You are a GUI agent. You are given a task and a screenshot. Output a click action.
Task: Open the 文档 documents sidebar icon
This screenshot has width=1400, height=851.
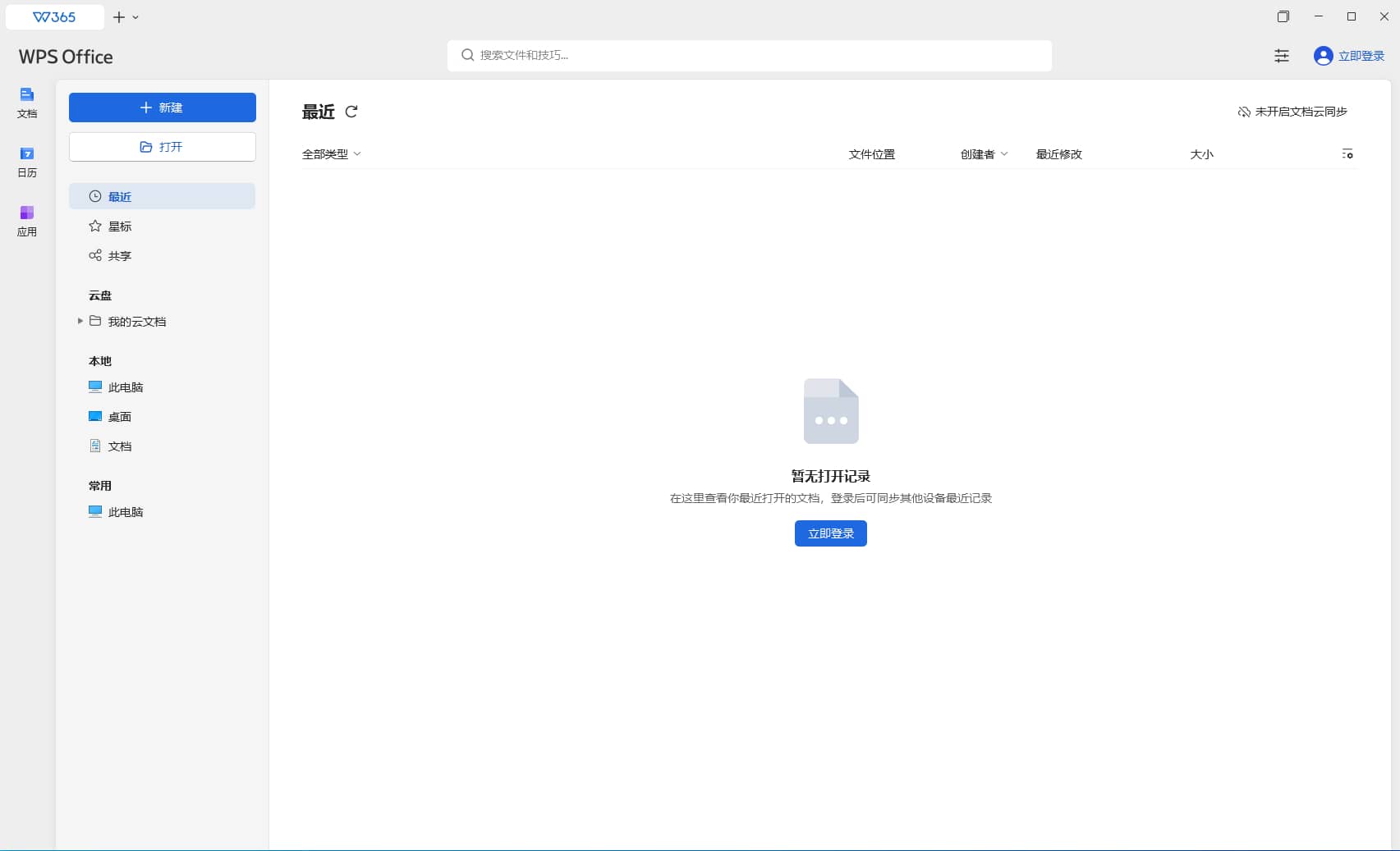(26, 102)
